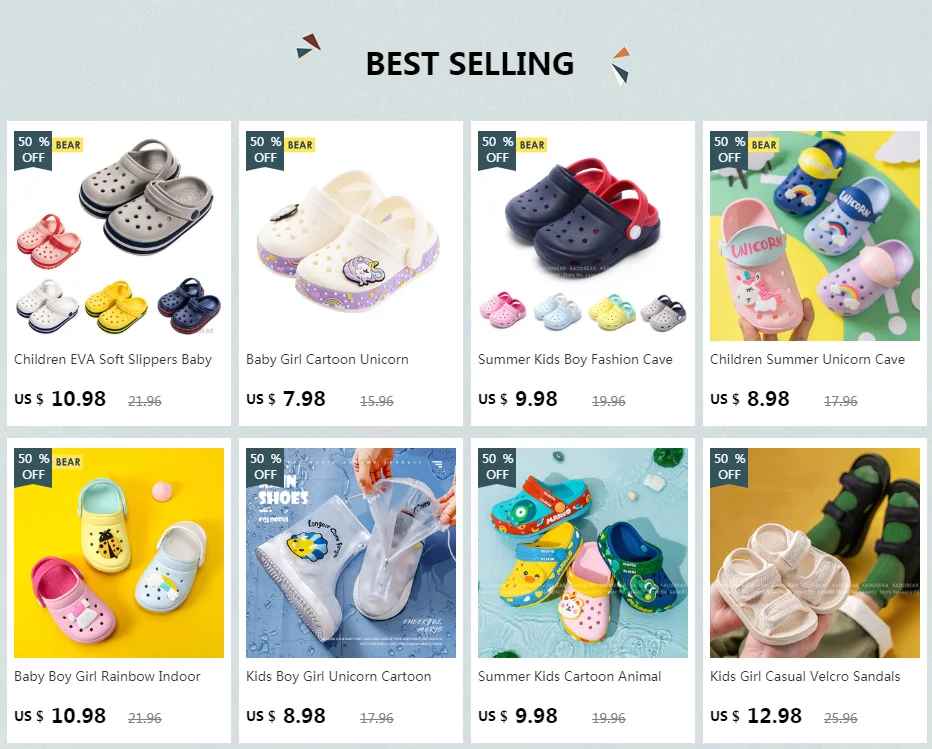Click the 50% OFF badge on grey slippers
This screenshot has height=749, width=932.
(x=33, y=150)
